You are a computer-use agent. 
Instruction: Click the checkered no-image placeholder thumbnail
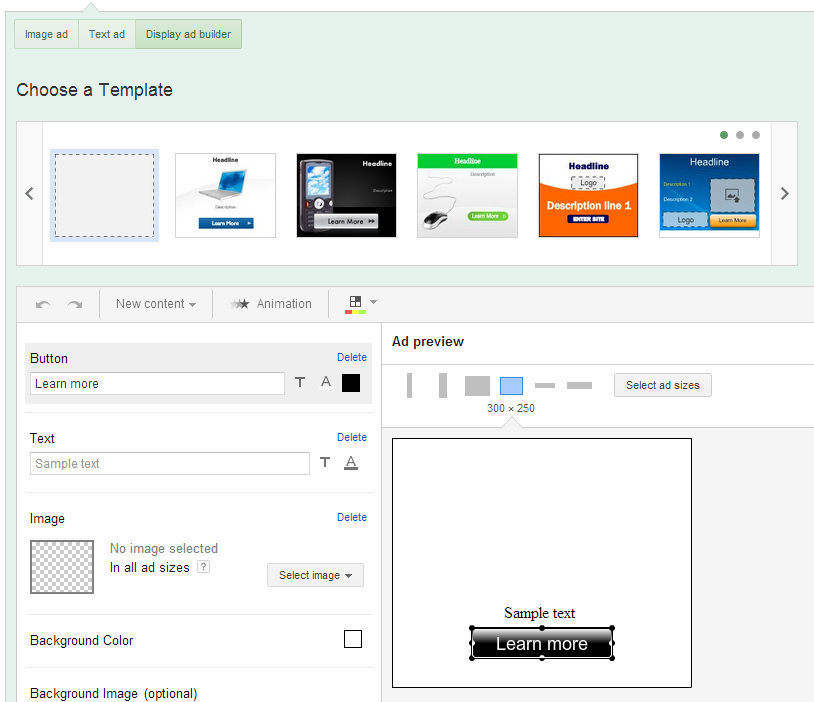(61, 566)
